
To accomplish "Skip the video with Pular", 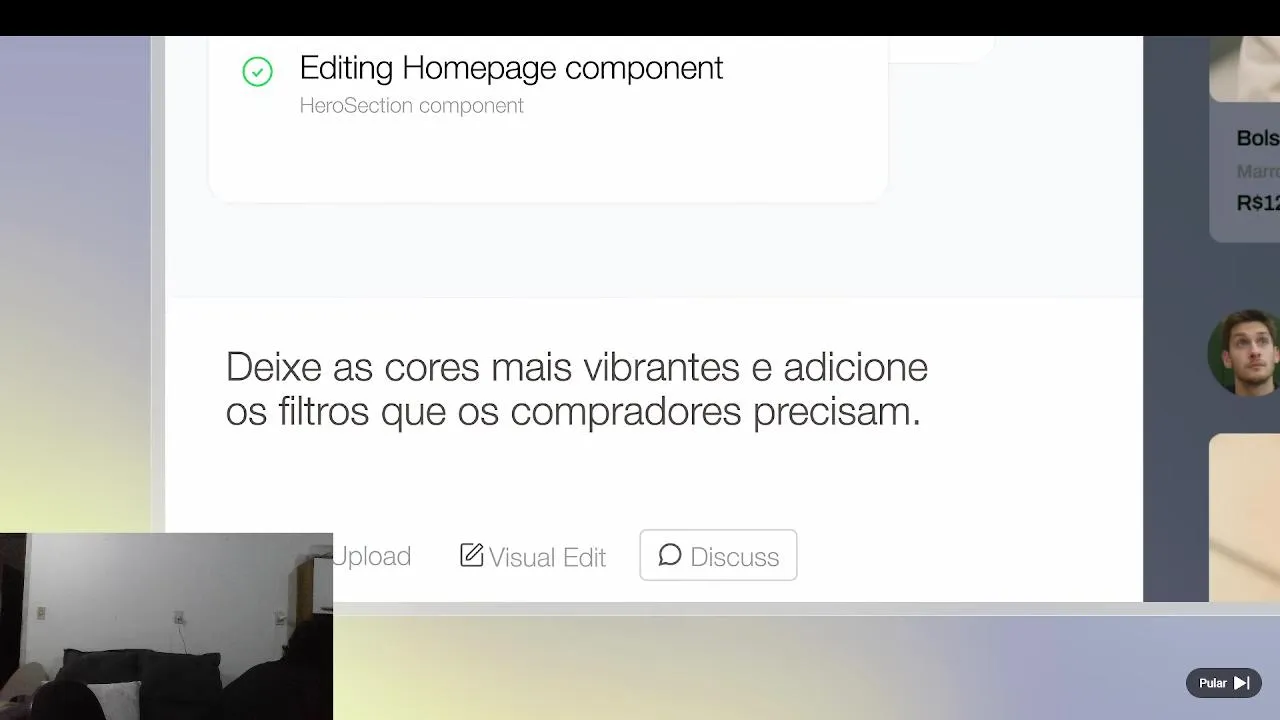I will click(1224, 683).
